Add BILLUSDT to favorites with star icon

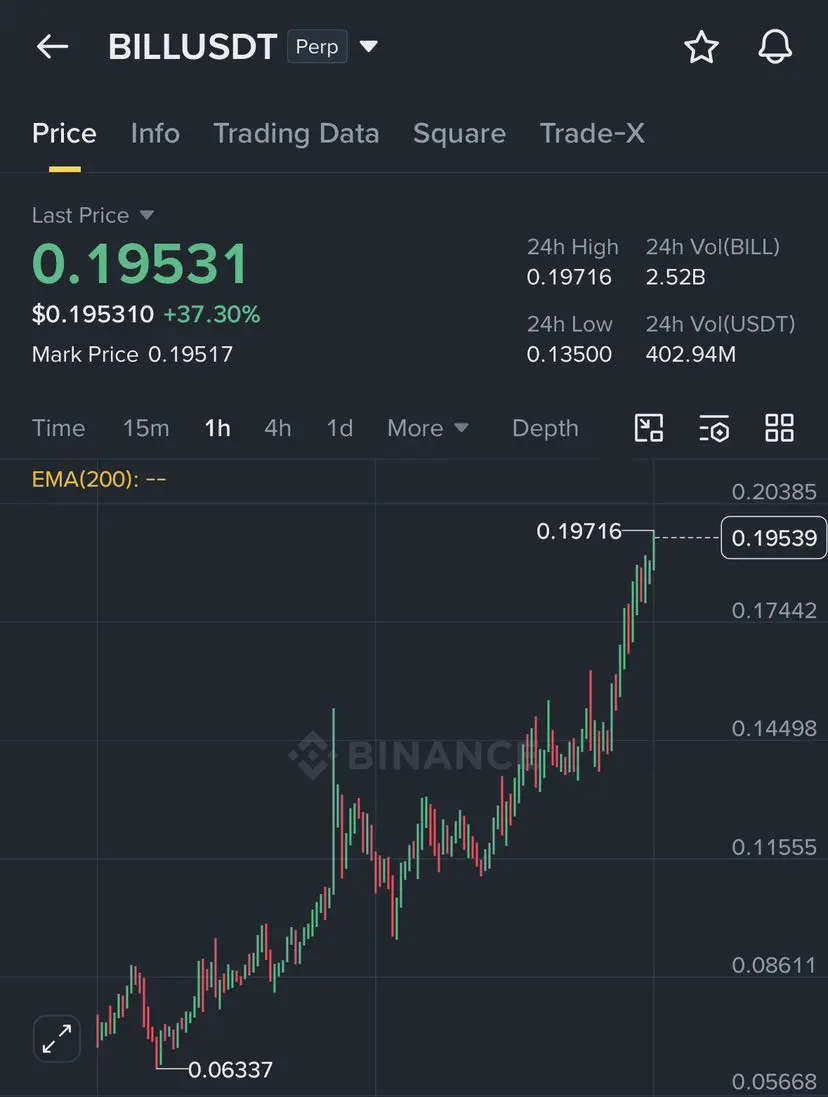[x=701, y=47]
